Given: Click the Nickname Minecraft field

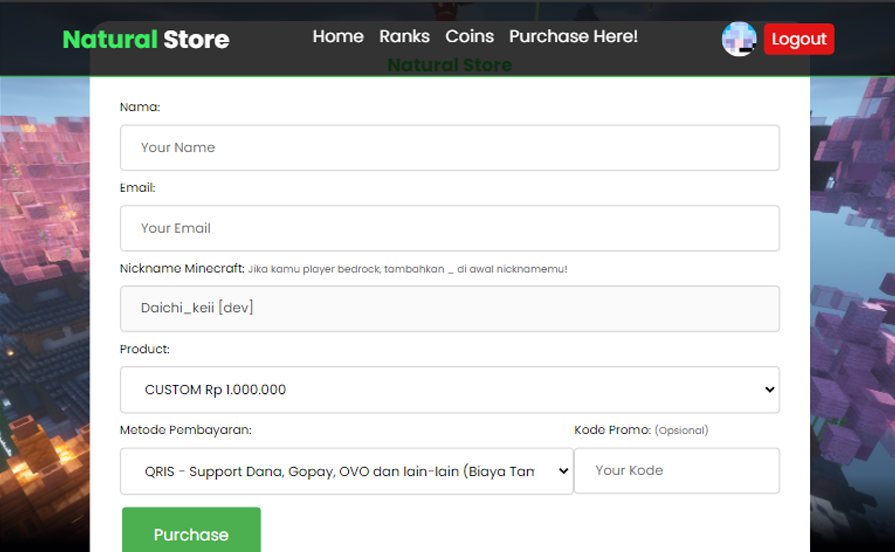Looking at the screenshot, I should 450,308.
